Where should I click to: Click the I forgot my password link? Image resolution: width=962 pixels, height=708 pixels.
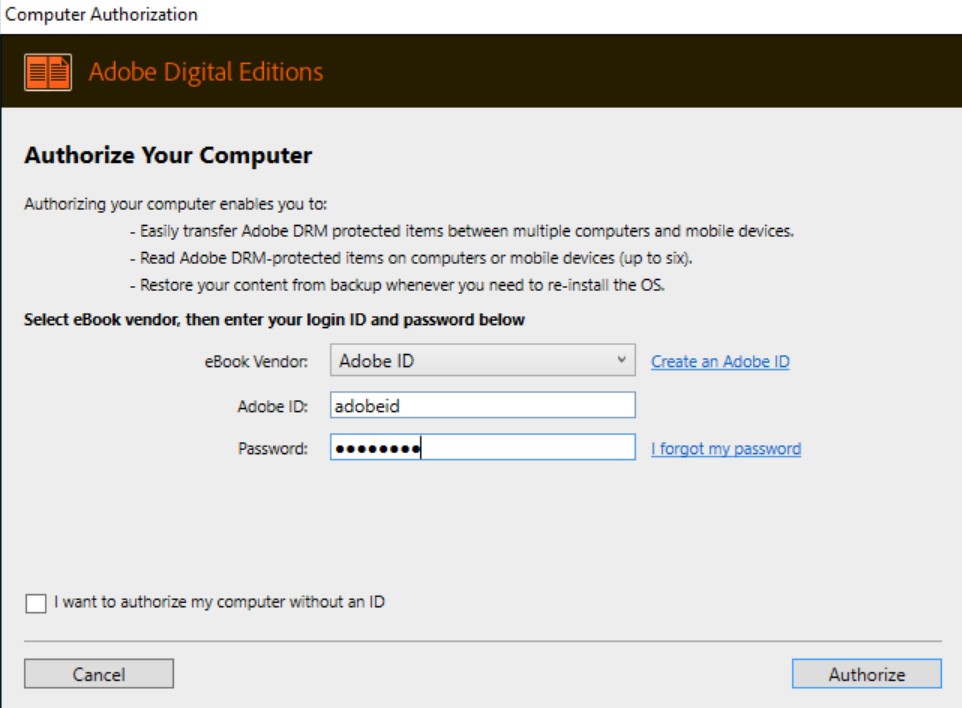click(x=729, y=449)
